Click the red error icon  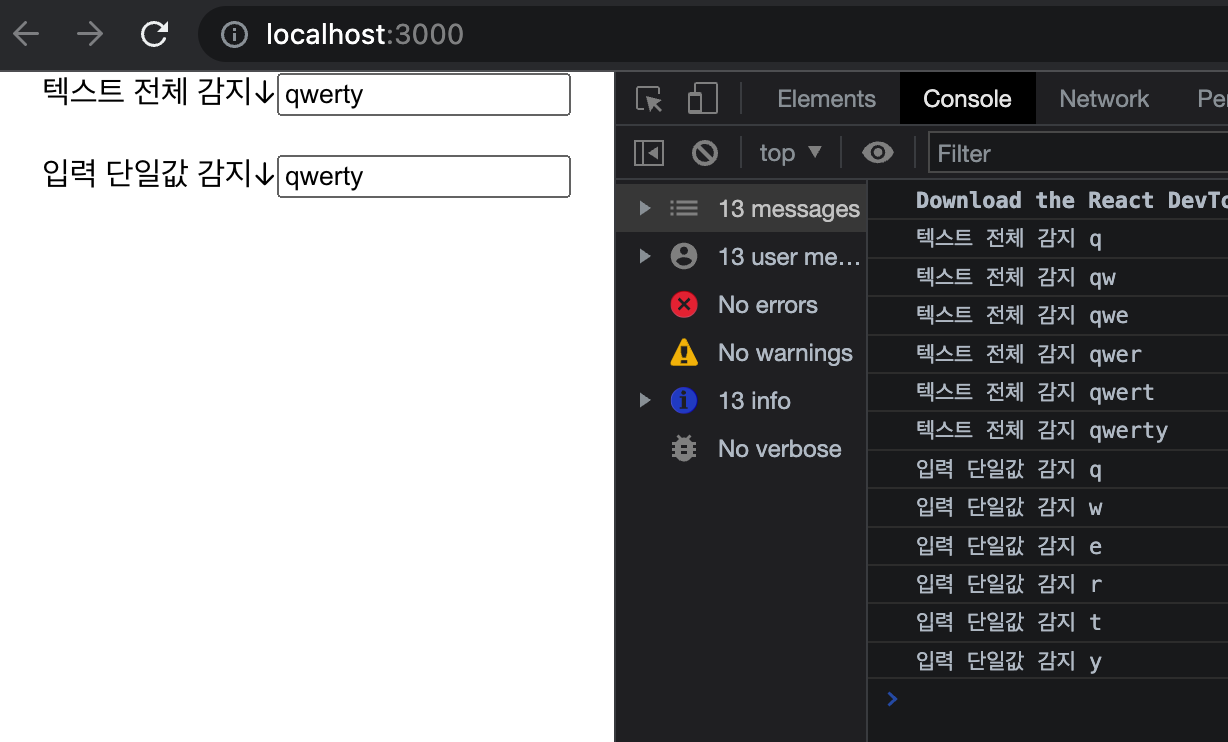(684, 304)
